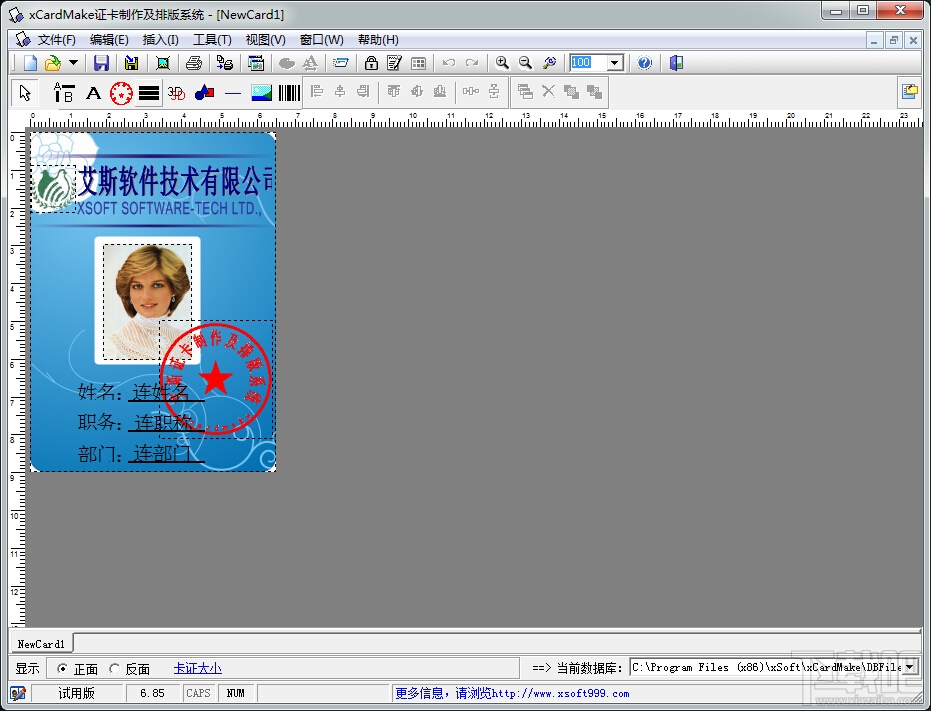931x711 pixels.
Task: Open the database table grid icon
Action: [419, 63]
